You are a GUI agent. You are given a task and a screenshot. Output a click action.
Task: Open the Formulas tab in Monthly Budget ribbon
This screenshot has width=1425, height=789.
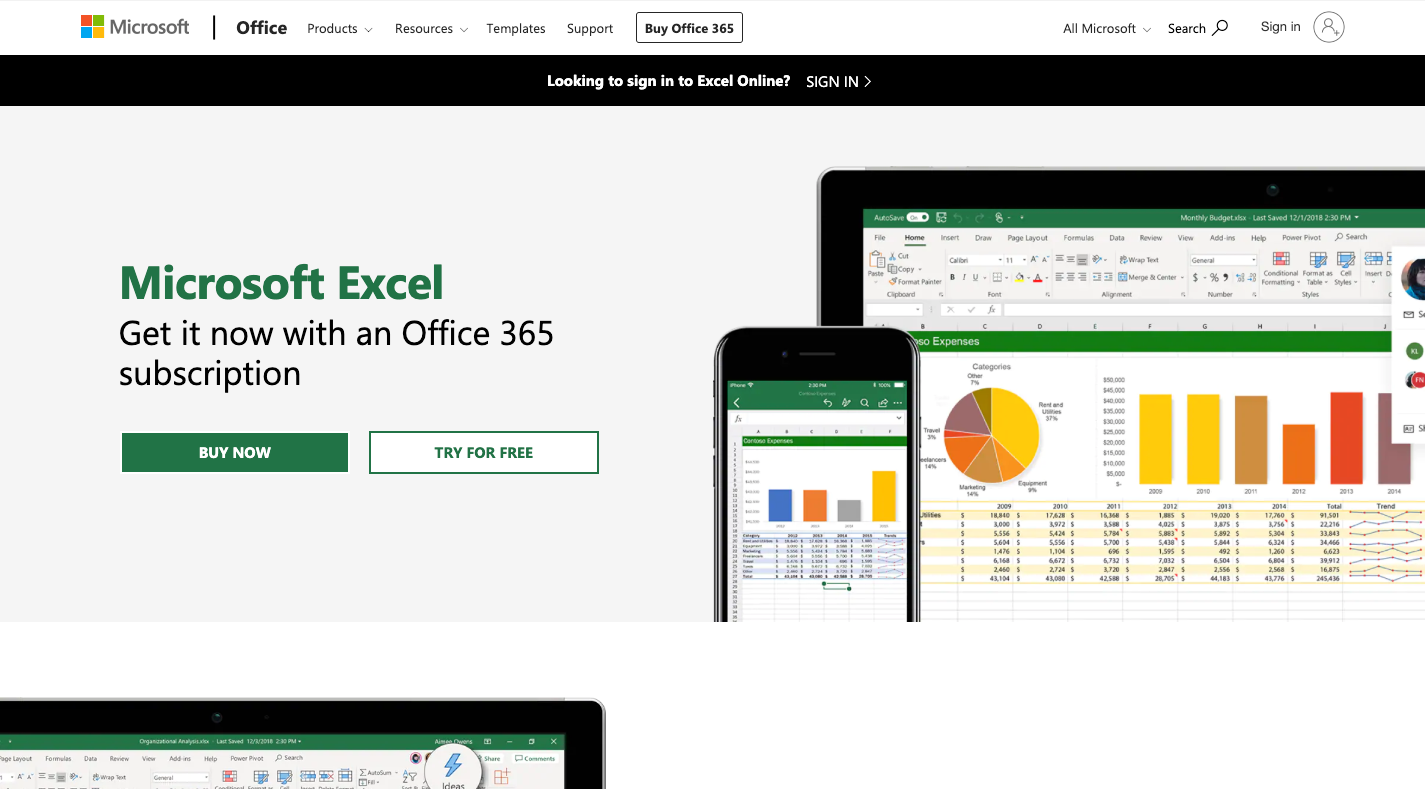pyautogui.click(x=1079, y=238)
